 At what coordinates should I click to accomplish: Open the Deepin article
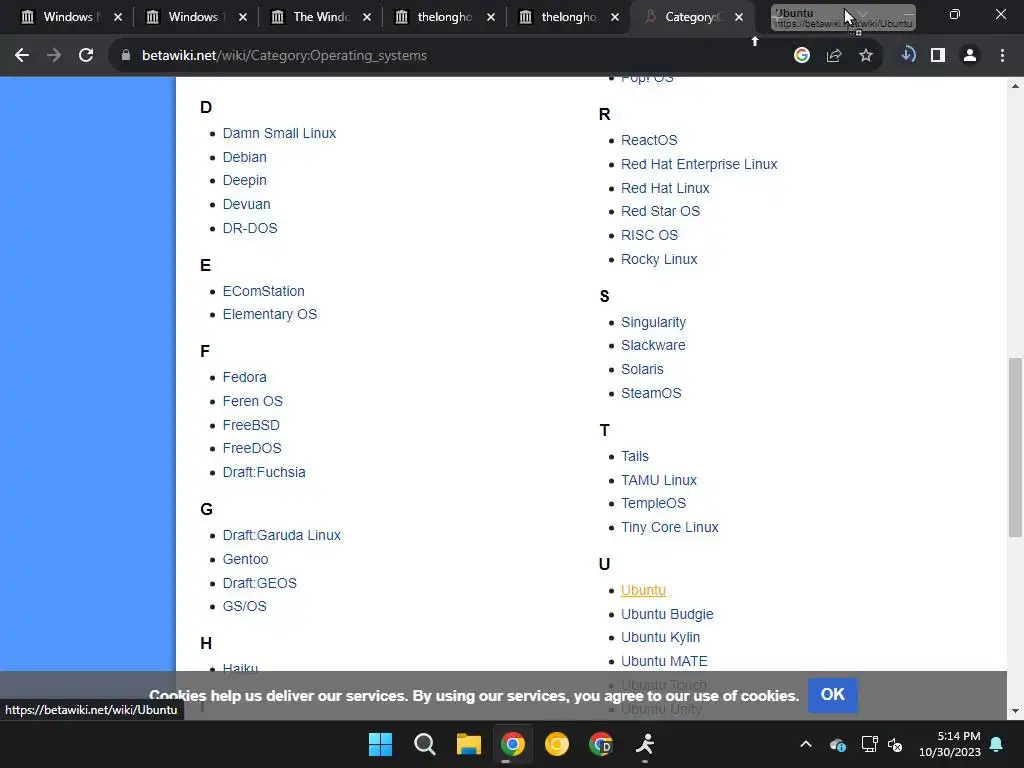244,180
